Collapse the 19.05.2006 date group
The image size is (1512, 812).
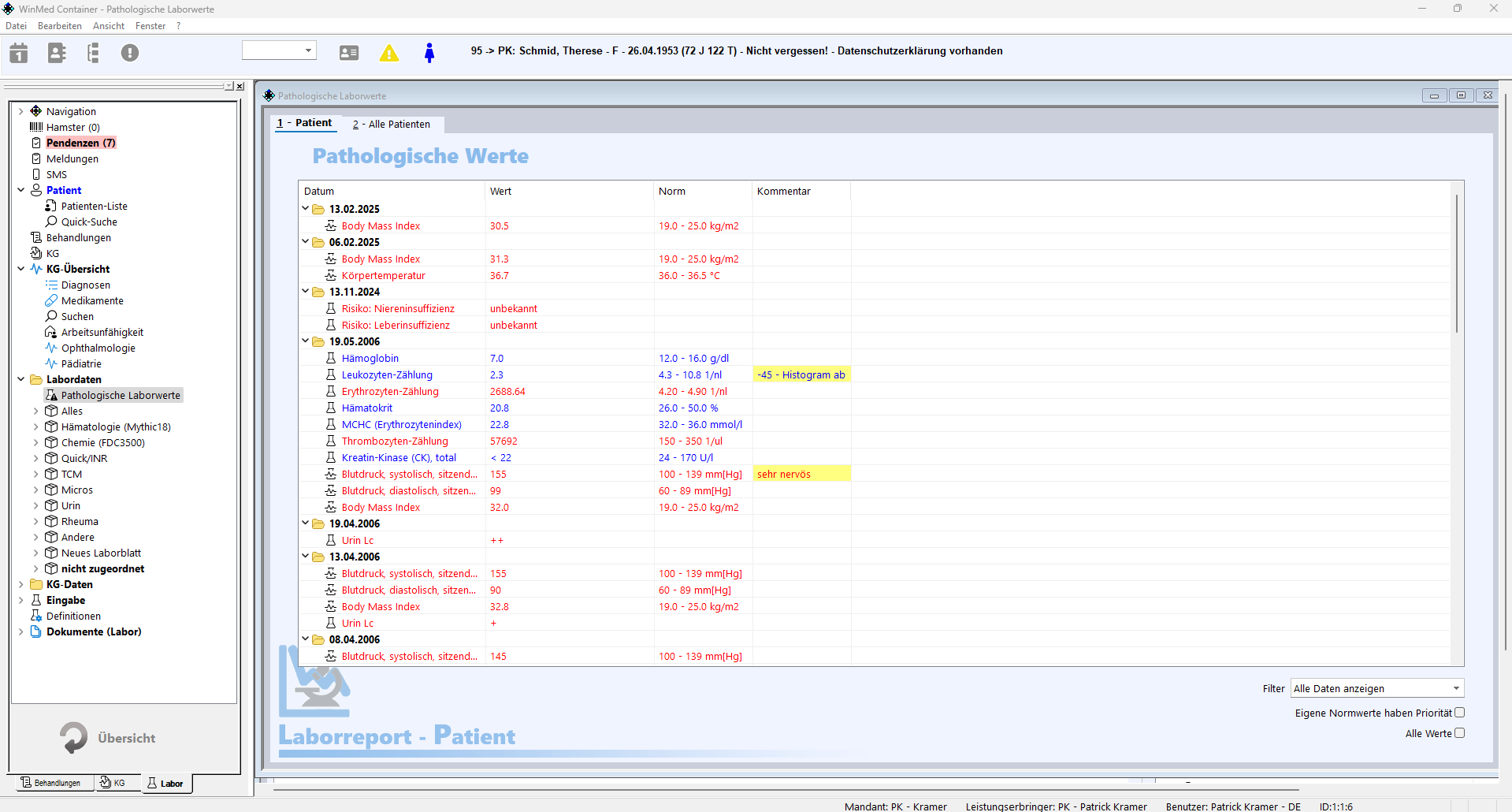[x=305, y=341]
